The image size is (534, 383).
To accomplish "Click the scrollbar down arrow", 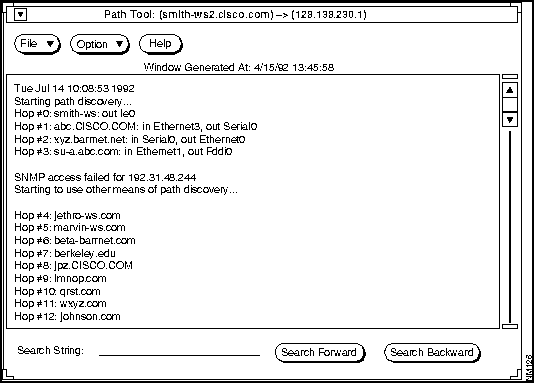I will coord(510,119).
